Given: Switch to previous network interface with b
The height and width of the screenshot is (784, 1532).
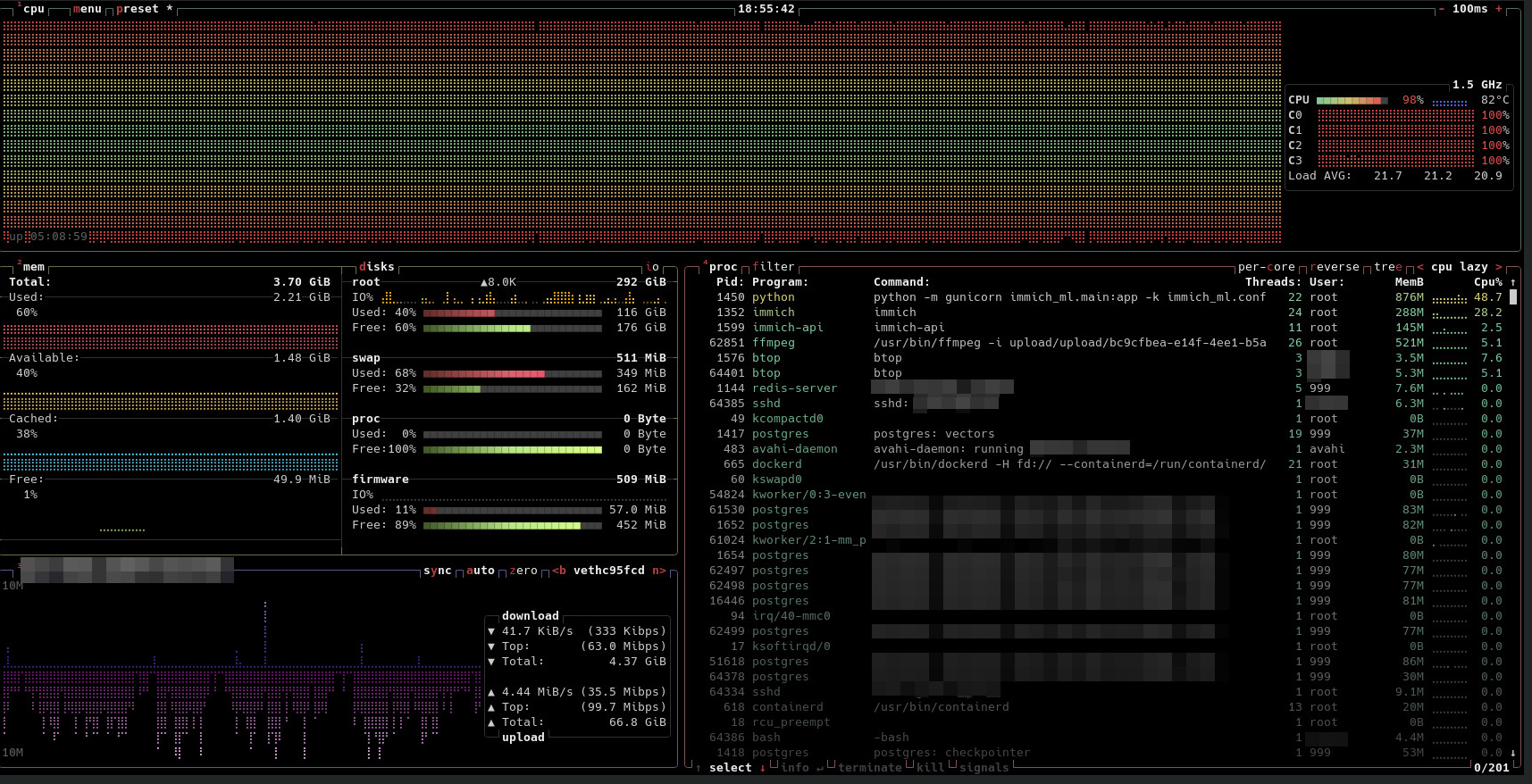Looking at the screenshot, I should tap(559, 571).
